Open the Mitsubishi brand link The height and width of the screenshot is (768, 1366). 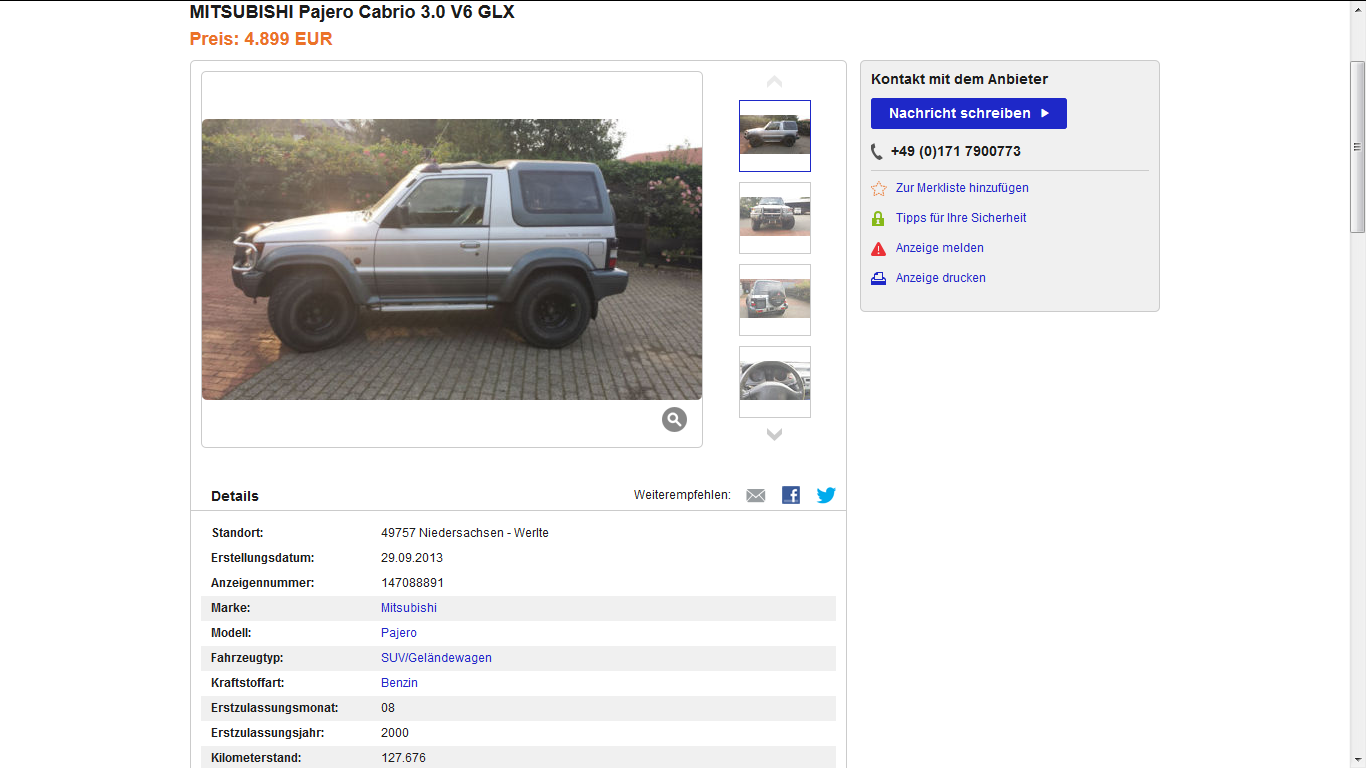409,608
